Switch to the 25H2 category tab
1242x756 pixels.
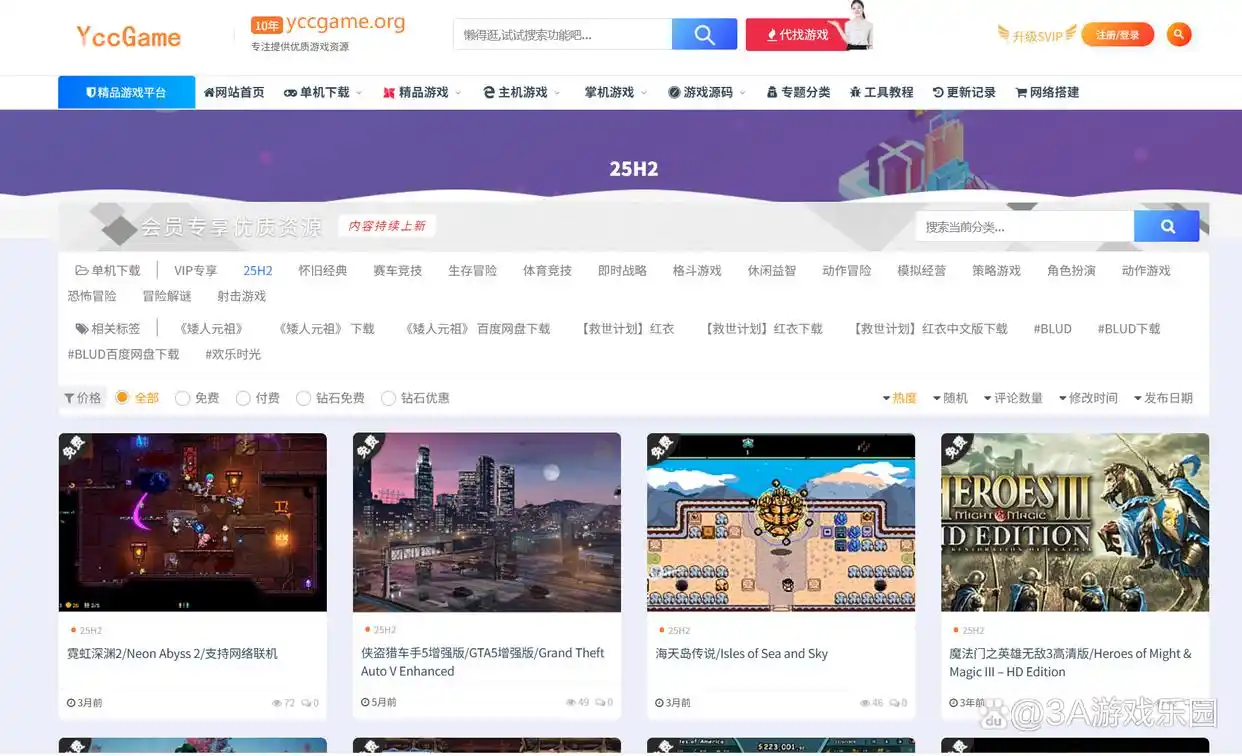[257, 269]
